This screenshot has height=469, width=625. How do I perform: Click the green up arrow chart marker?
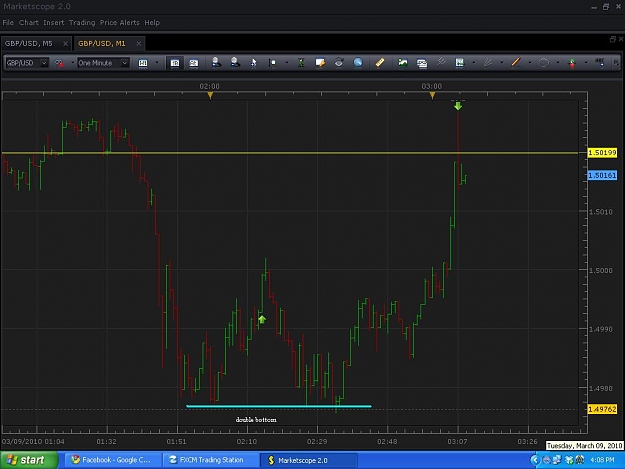(x=262, y=320)
